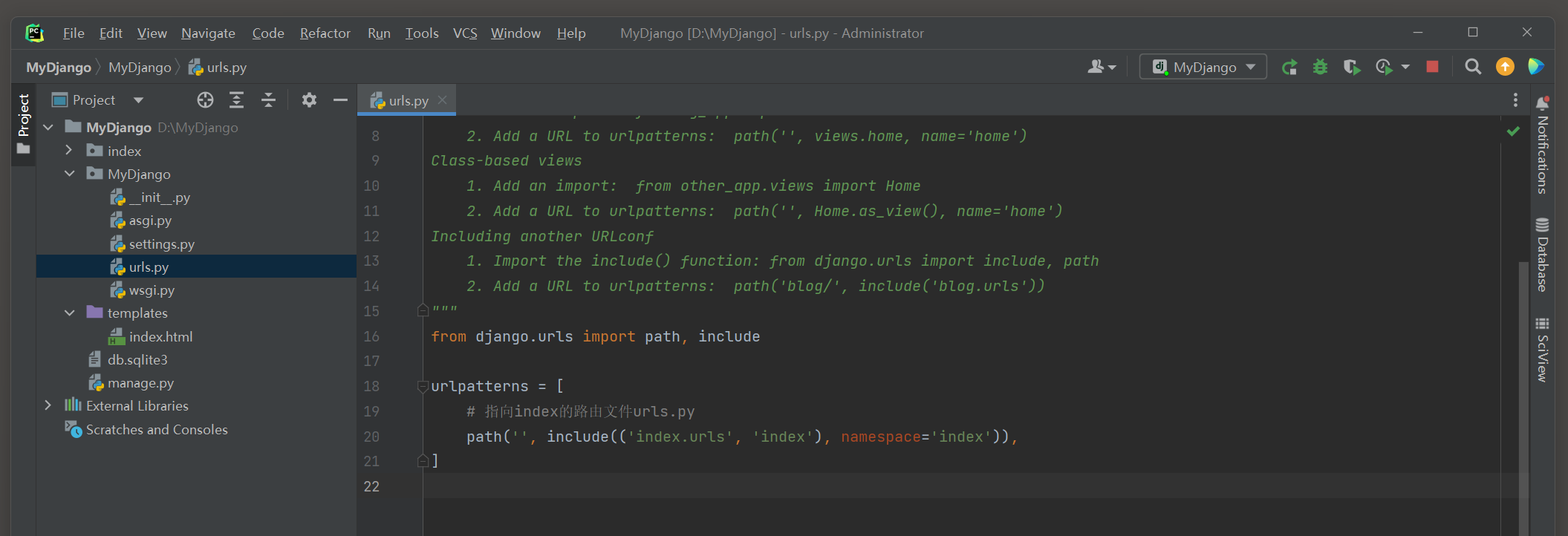Select index.html in templates folder
Screen dimensions: 1568x536
click(151, 337)
